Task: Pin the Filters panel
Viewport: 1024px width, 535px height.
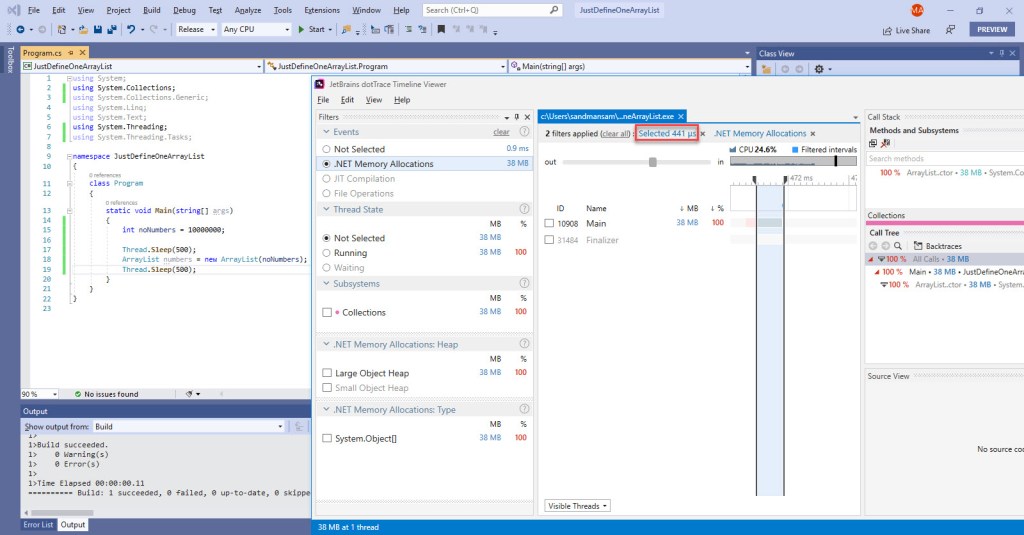Action: 515,117
